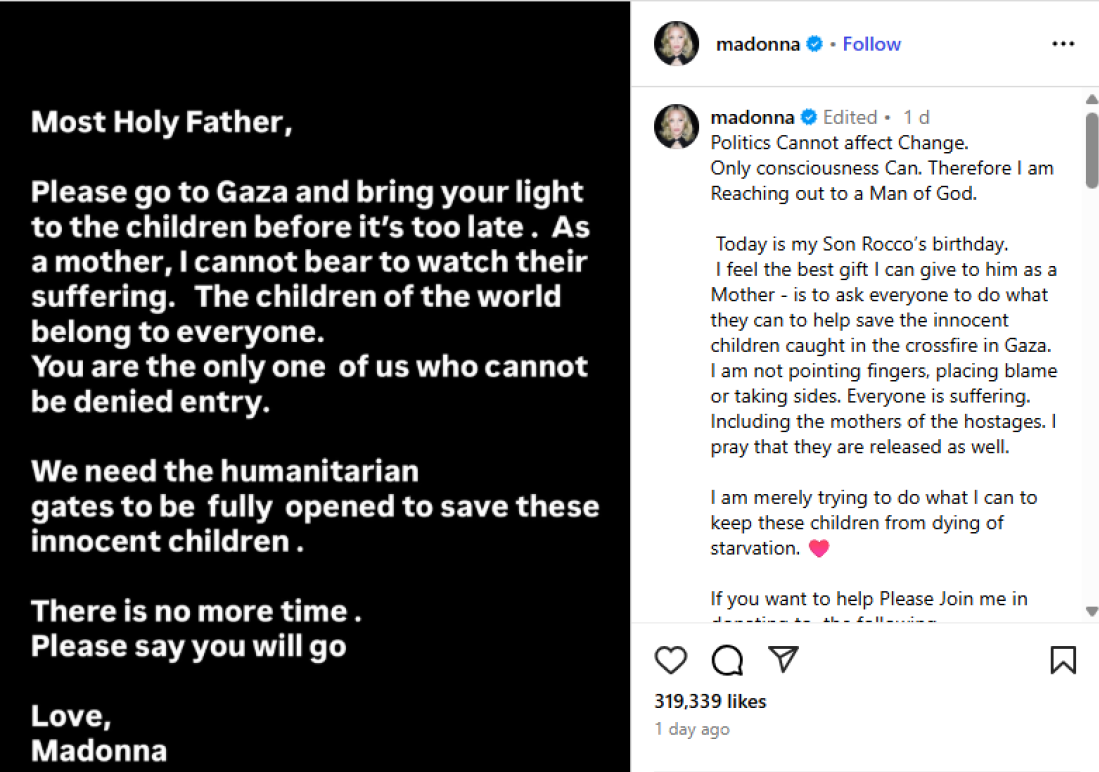Click the avatar beside the caption text
This screenshot has width=1099, height=772.
[x=676, y=127]
